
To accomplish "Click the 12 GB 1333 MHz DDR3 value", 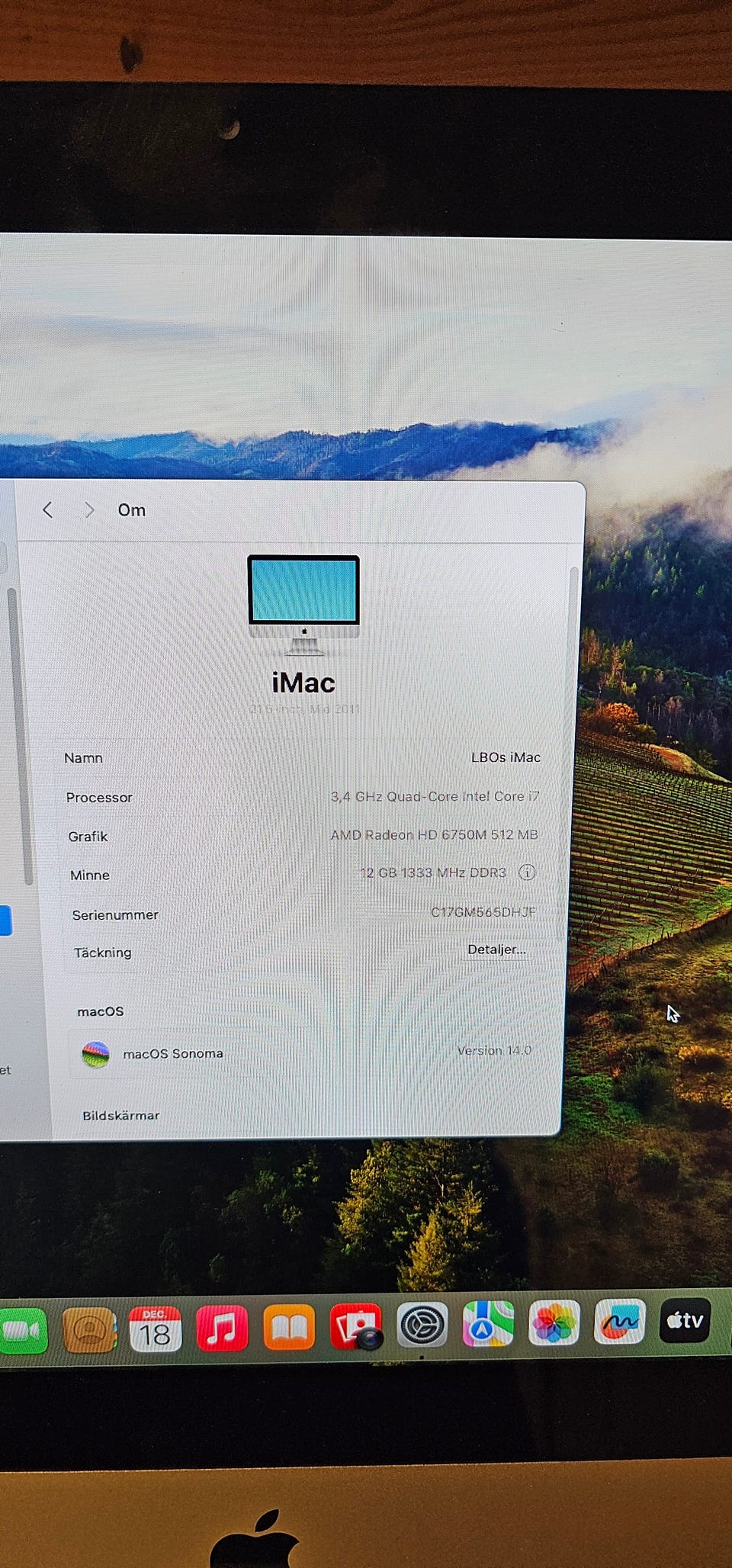I will pos(433,872).
